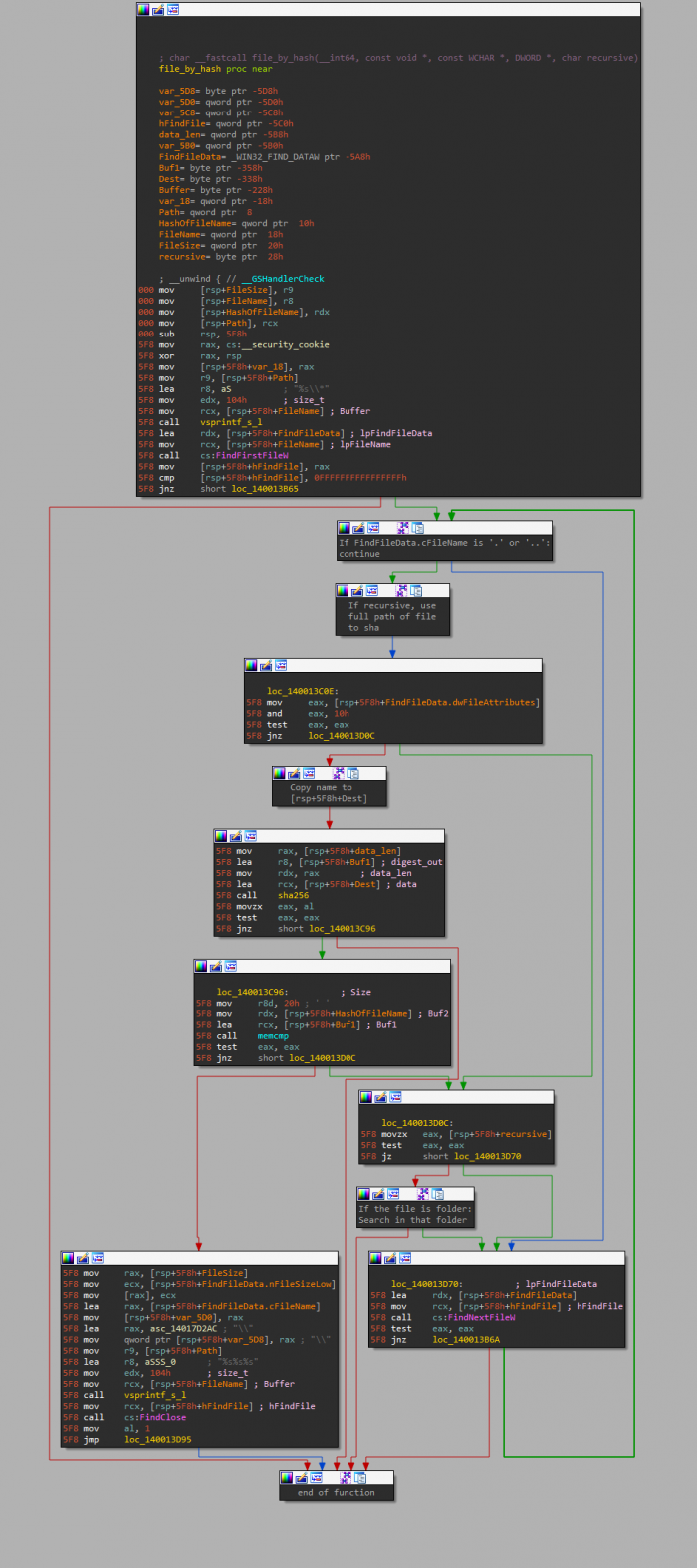The image size is (697, 1568).
Task: Click color icon on "end of function" node
Action: 287,1478
